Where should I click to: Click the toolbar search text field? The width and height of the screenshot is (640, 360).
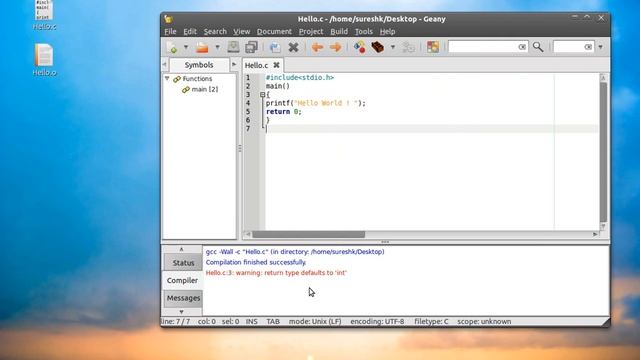[482, 47]
